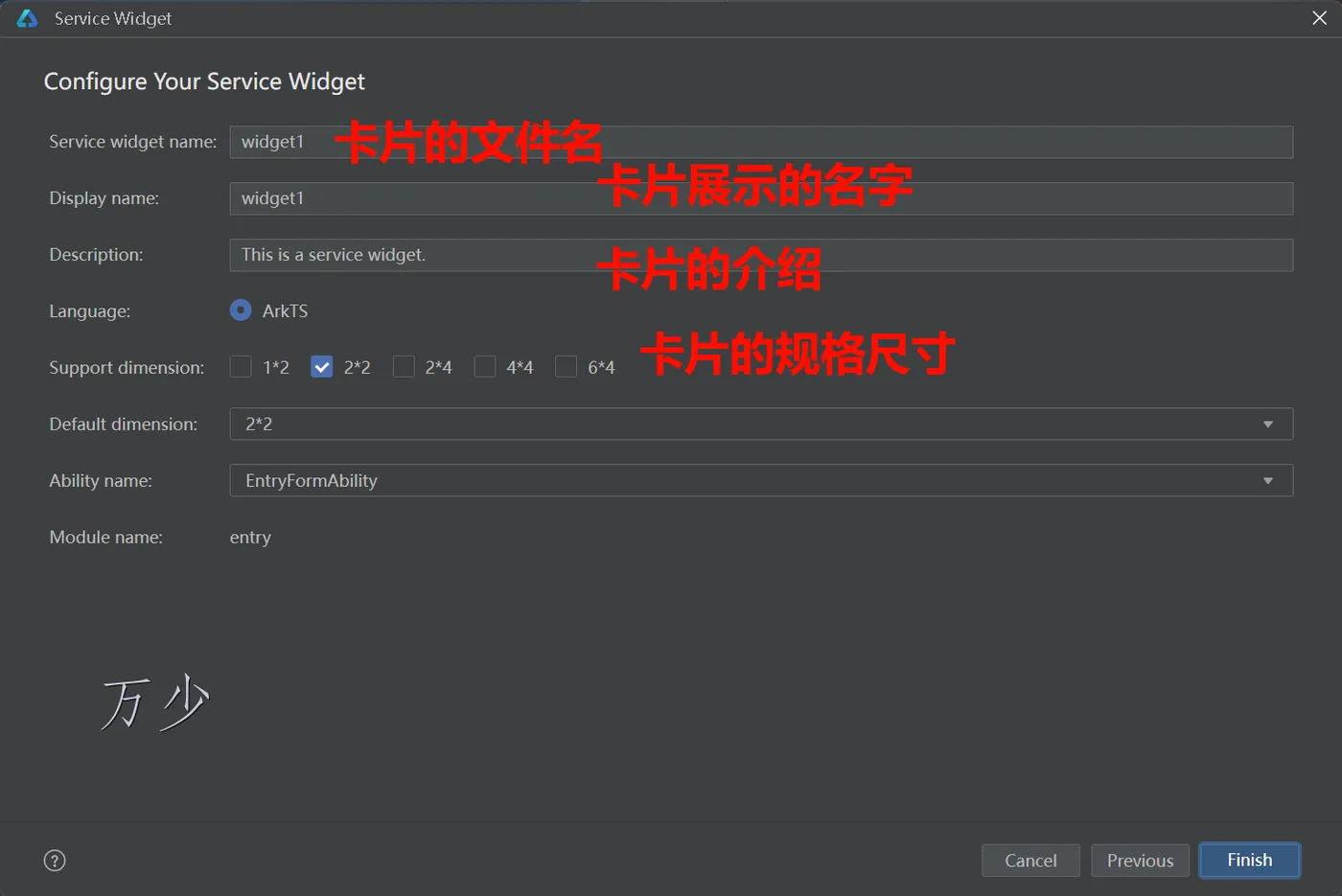The width and height of the screenshot is (1342, 896).
Task: Check the 6*4 dimension option
Action: coord(567,367)
